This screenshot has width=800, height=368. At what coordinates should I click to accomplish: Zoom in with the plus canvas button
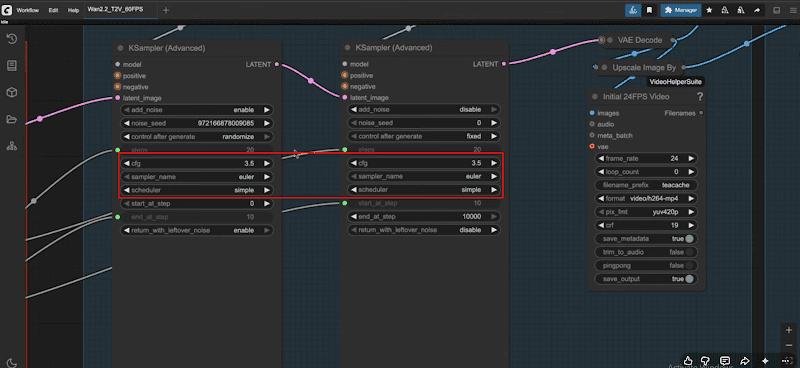[x=789, y=330]
